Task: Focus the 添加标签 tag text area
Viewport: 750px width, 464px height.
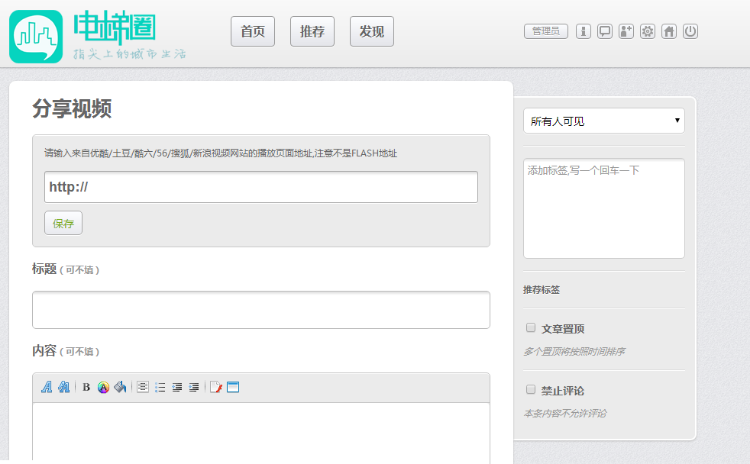Action: tap(604, 209)
